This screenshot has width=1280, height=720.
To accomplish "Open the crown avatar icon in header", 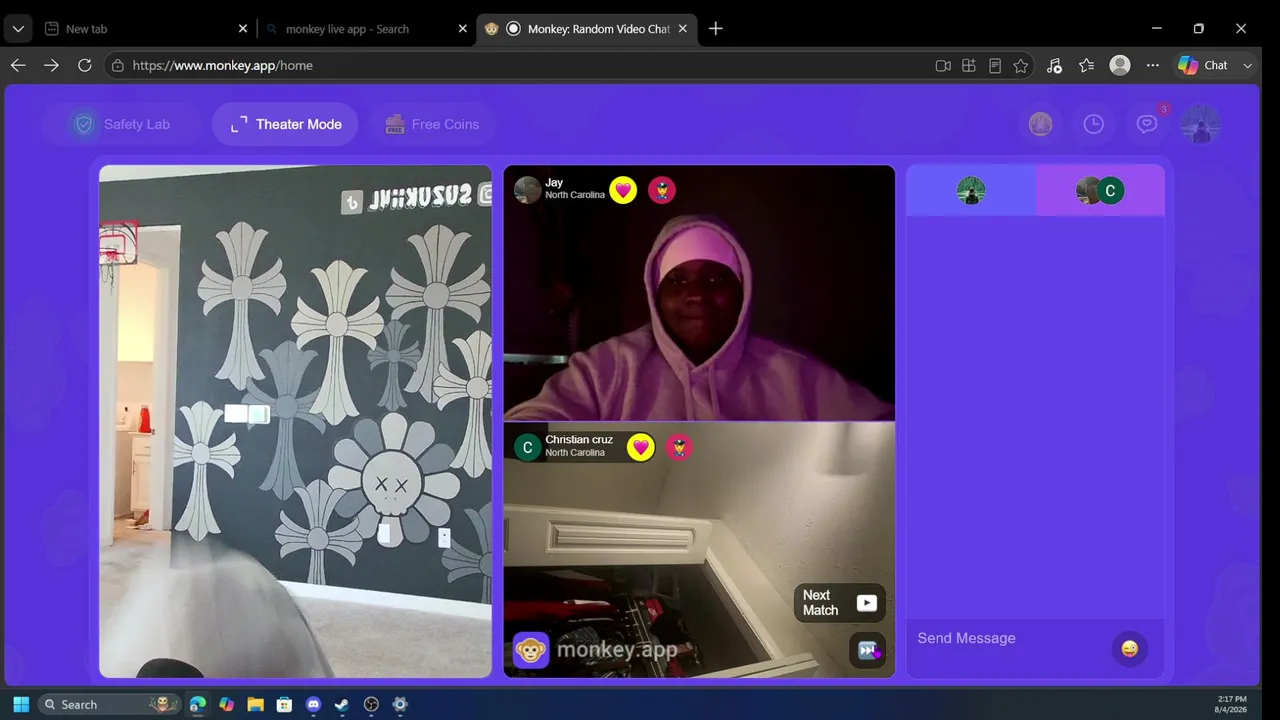I will pyautogui.click(x=1041, y=124).
